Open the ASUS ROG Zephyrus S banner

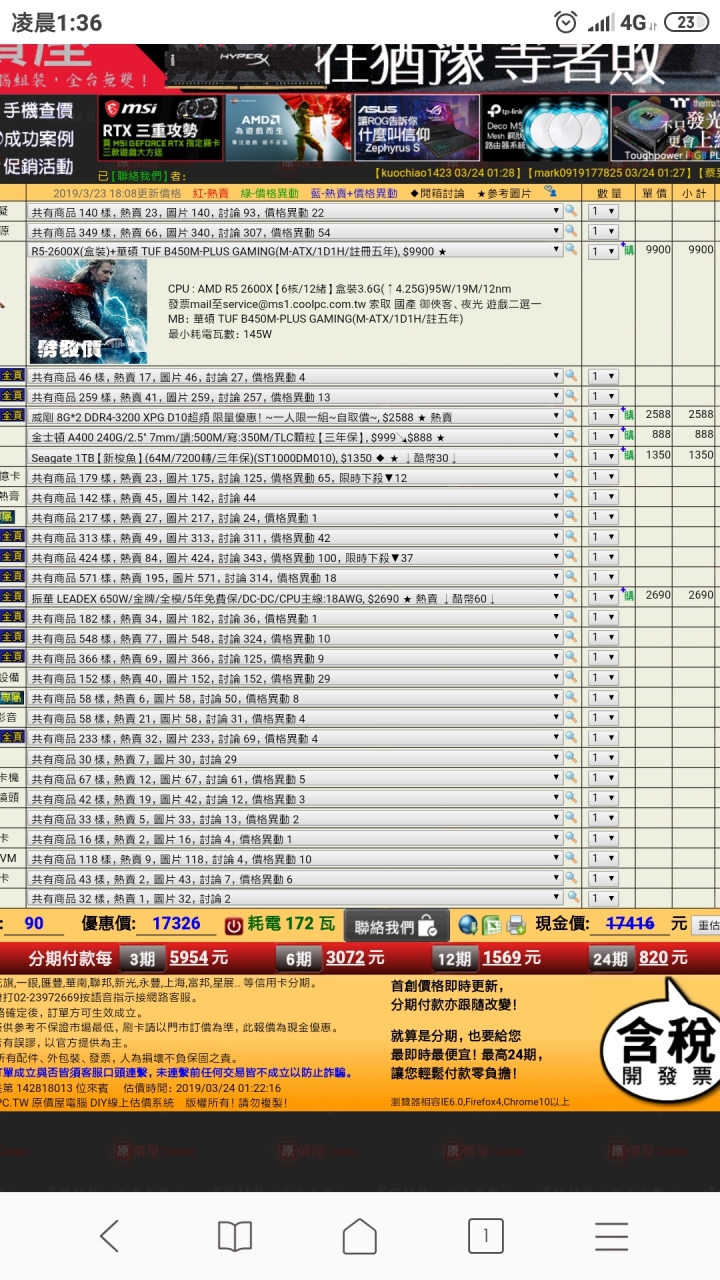pos(416,128)
